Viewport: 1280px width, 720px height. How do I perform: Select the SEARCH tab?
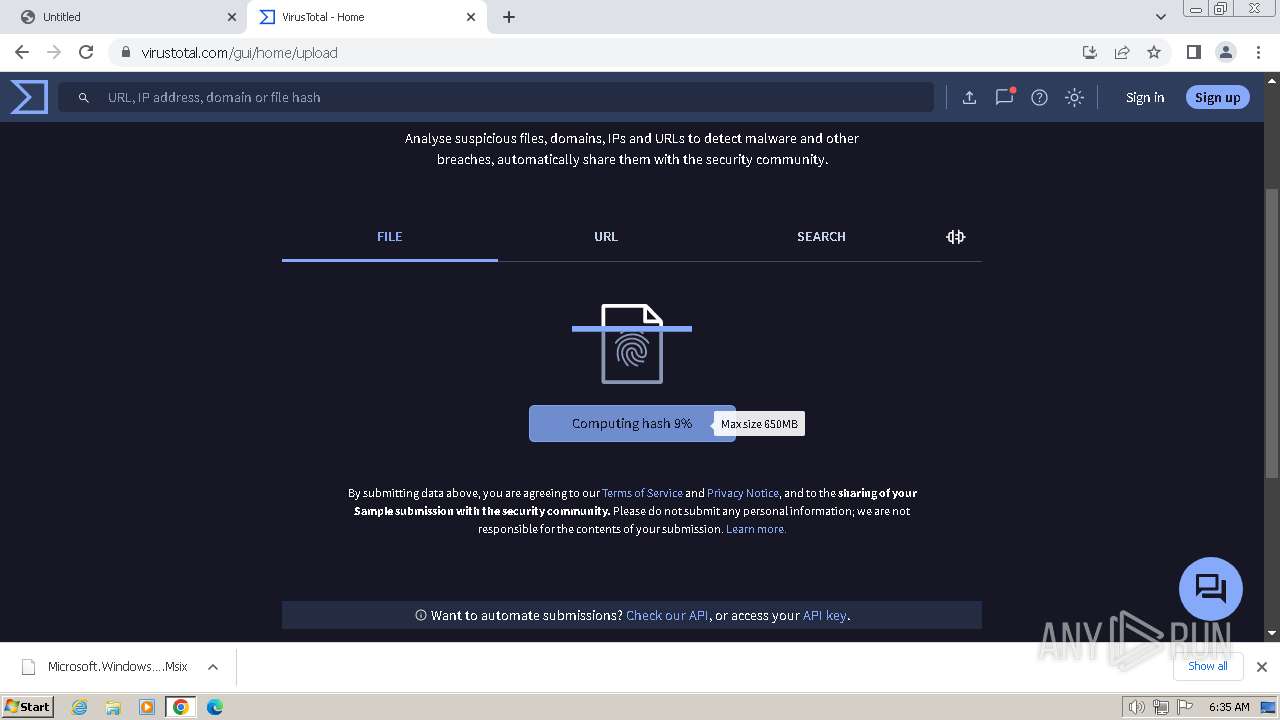click(821, 237)
